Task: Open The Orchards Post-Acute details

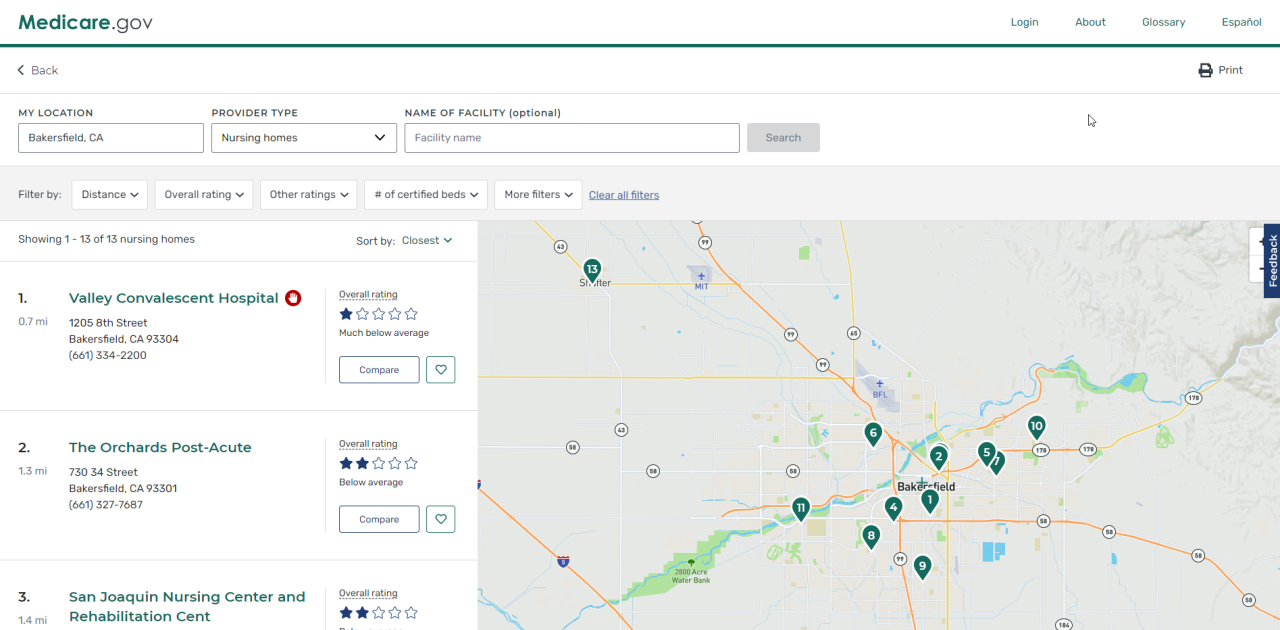Action: [160, 448]
